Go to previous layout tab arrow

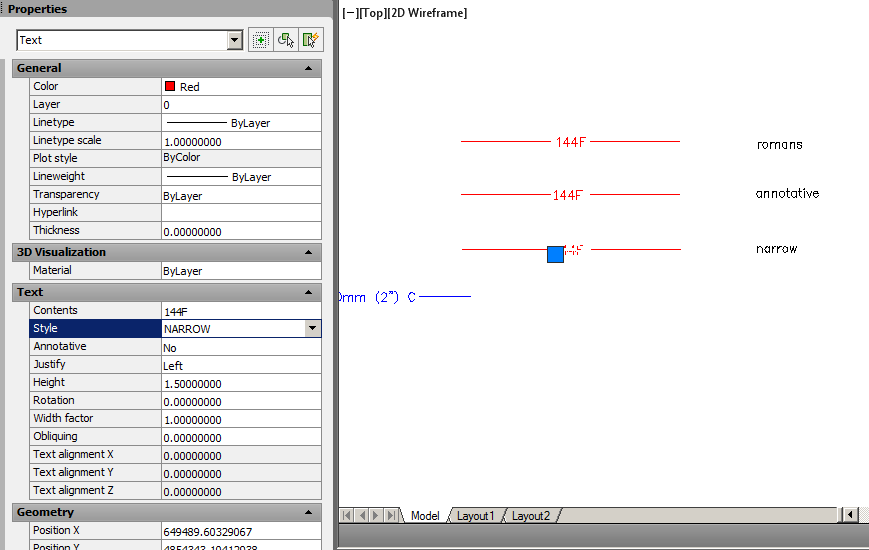(362, 516)
